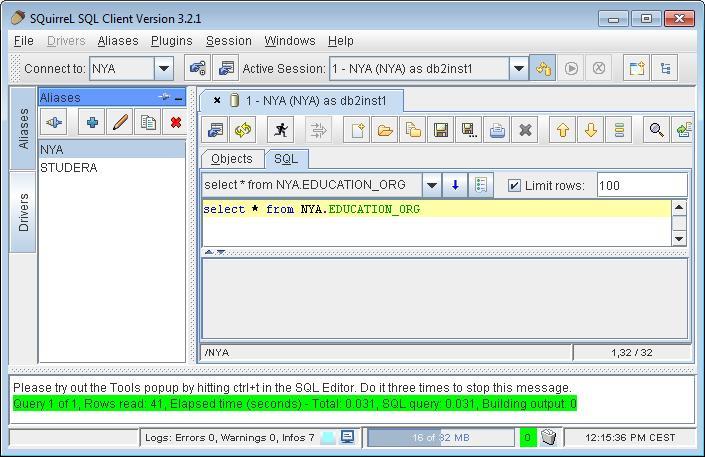
Task: Create a new SQL file icon
Action: (x=357, y=130)
